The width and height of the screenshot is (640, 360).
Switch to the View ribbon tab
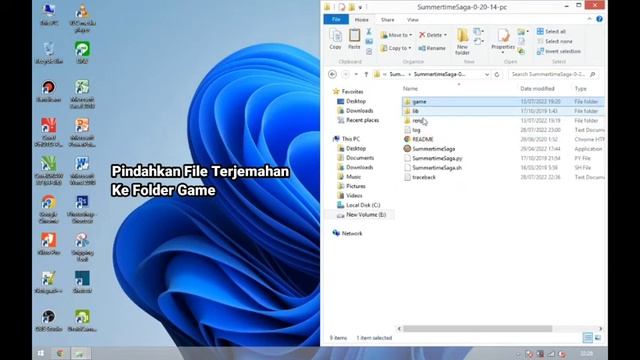[412, 20]
